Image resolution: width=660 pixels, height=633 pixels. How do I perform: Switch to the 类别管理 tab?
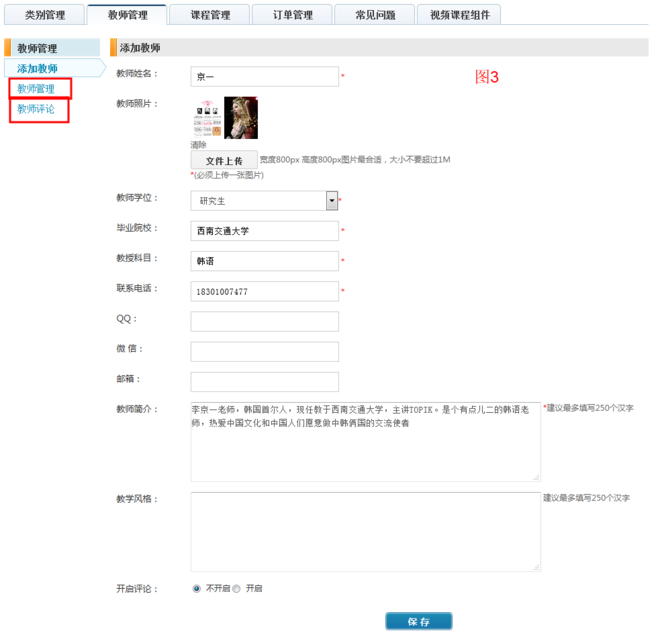point(44,15)
